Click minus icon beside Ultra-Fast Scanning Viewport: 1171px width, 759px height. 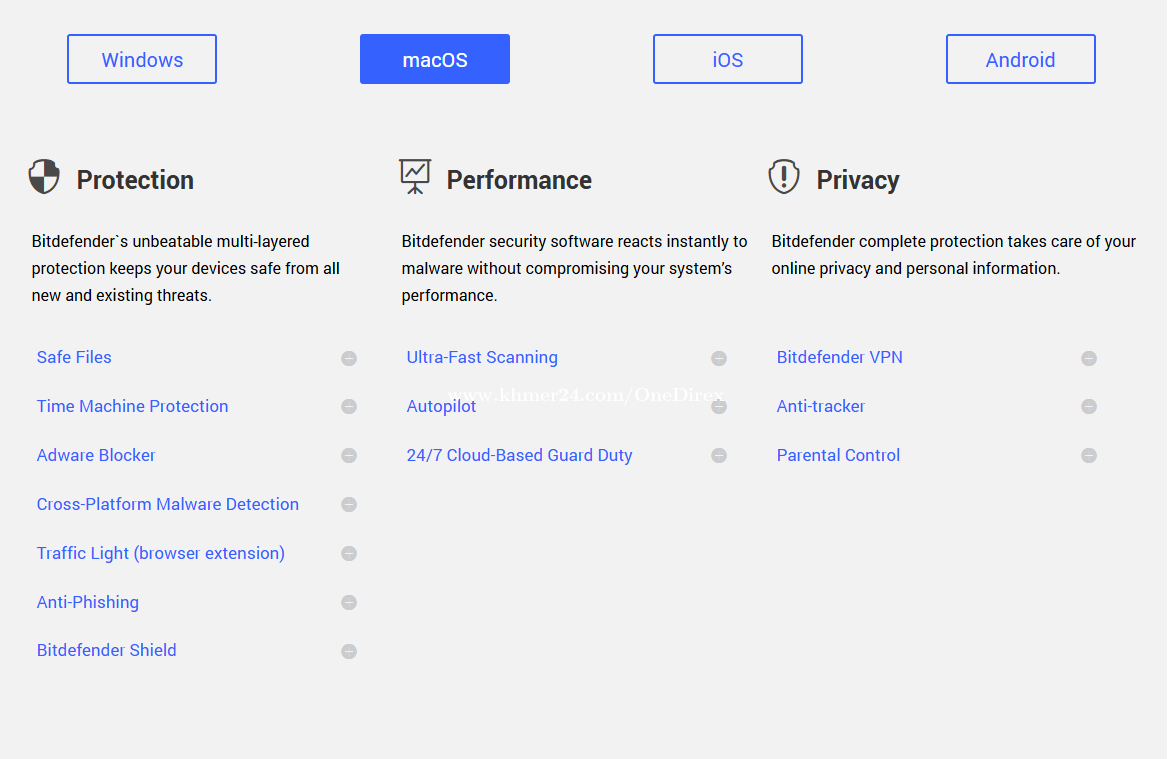(x=719, y=358)
